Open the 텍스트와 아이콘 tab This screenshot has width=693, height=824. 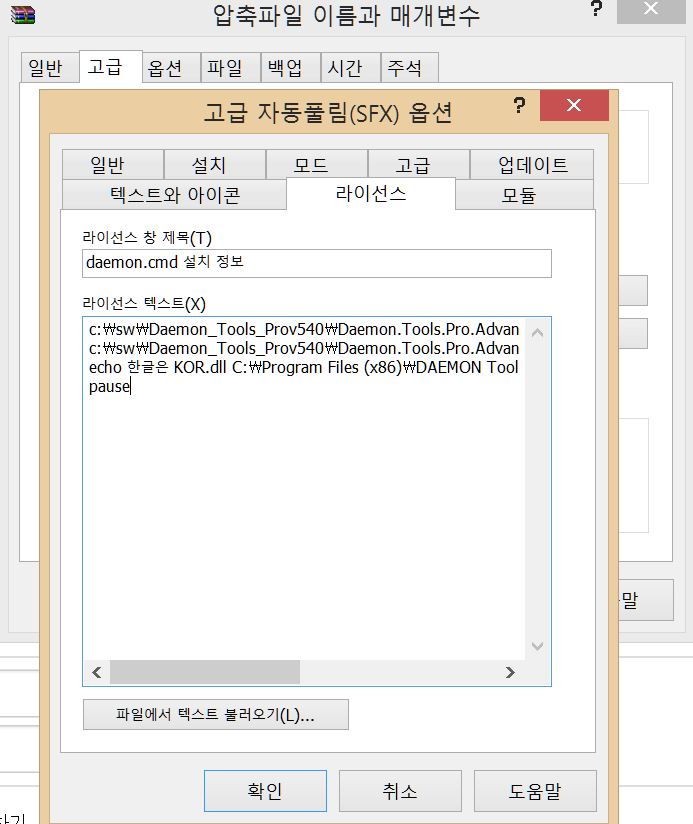tap(174, 195)
